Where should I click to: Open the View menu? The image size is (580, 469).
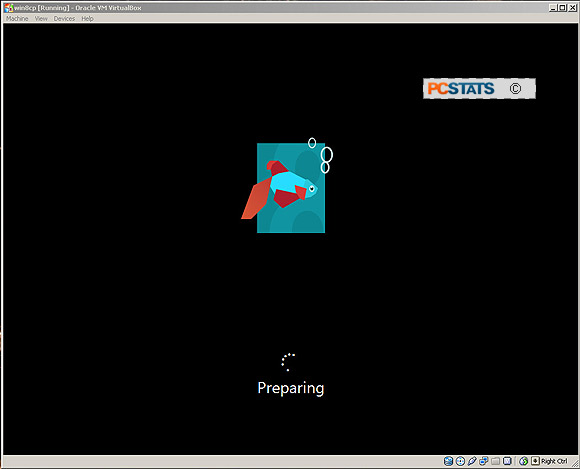pyautogui.click(x=41, y=18)
